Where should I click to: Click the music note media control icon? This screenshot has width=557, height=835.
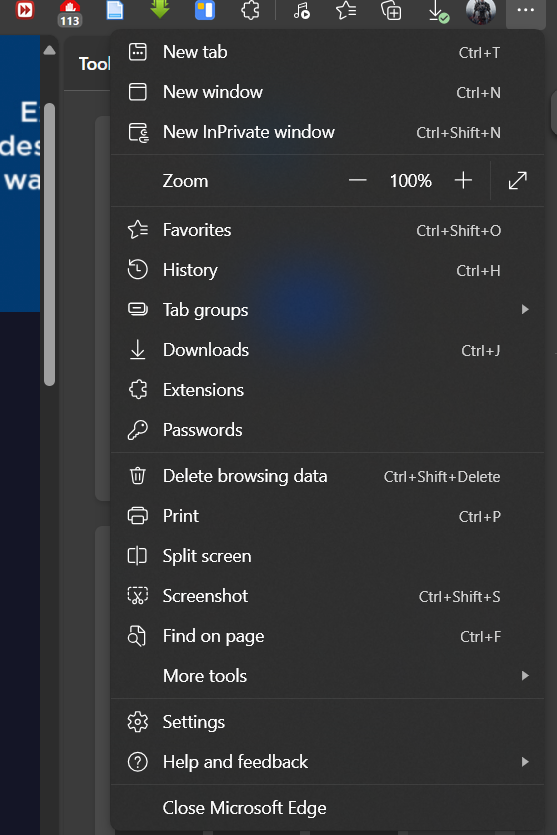[x=301, y=10]
